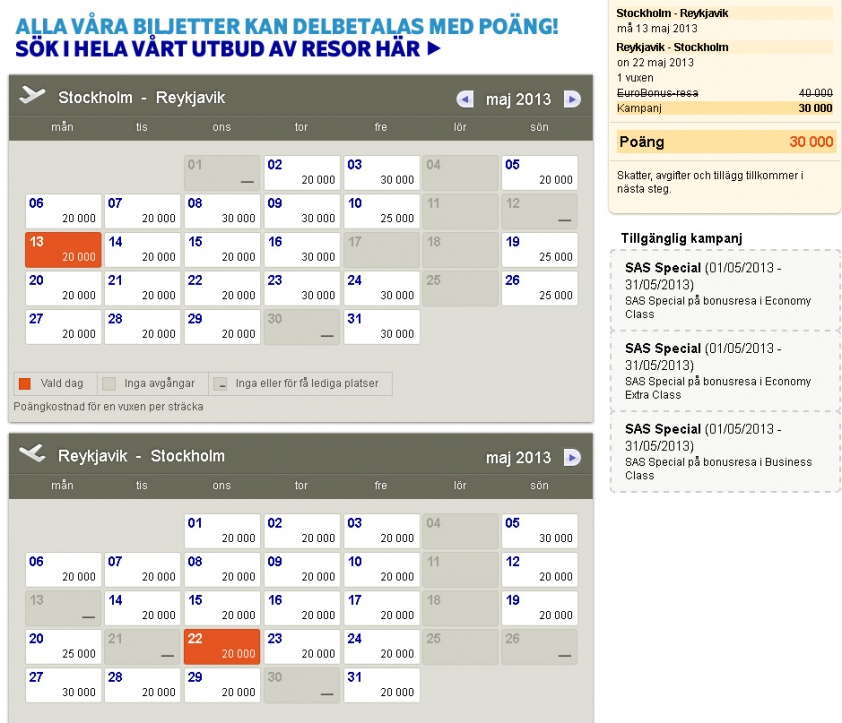
Task: Choose return 27 May costing 30 000
Action: pyautogui.click(x=63, y=685)
